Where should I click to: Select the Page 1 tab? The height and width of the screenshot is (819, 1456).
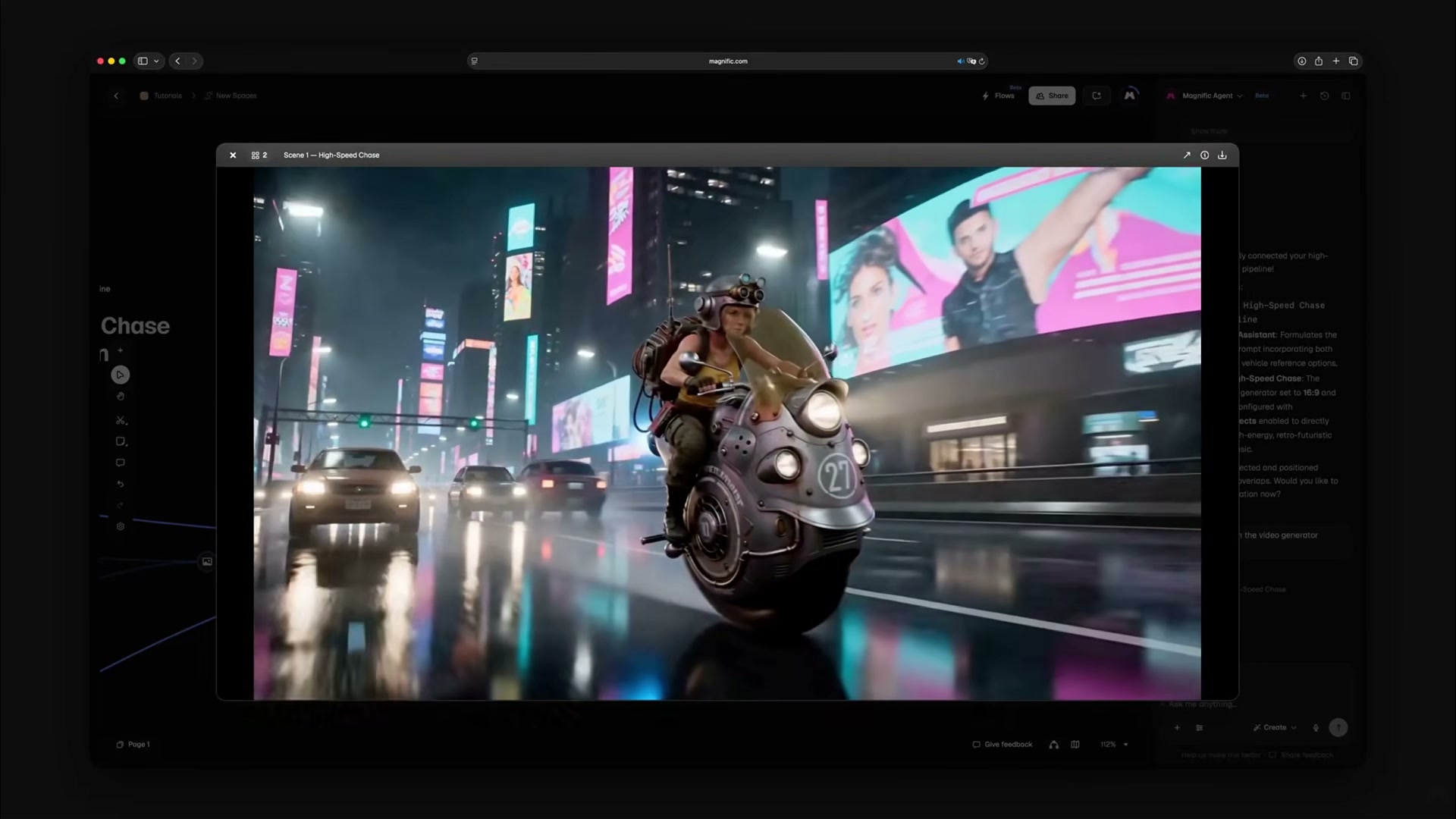(x=133, y=745)
